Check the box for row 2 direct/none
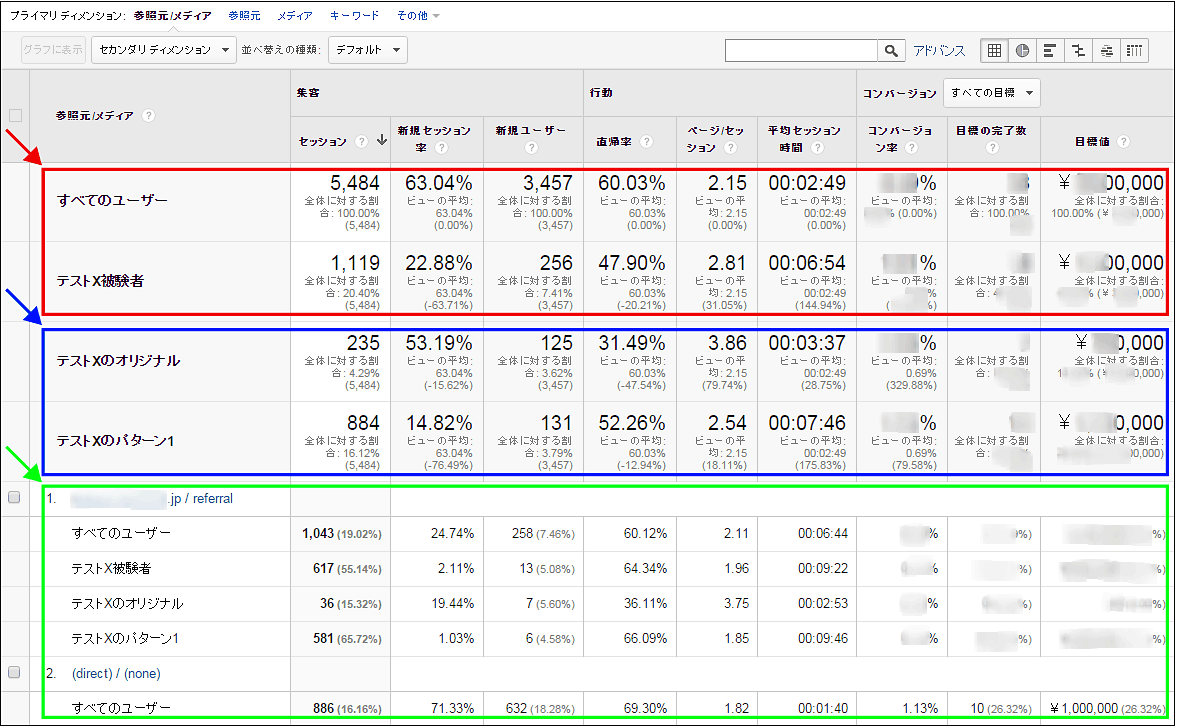1177x728 pixels. [15, 672]
